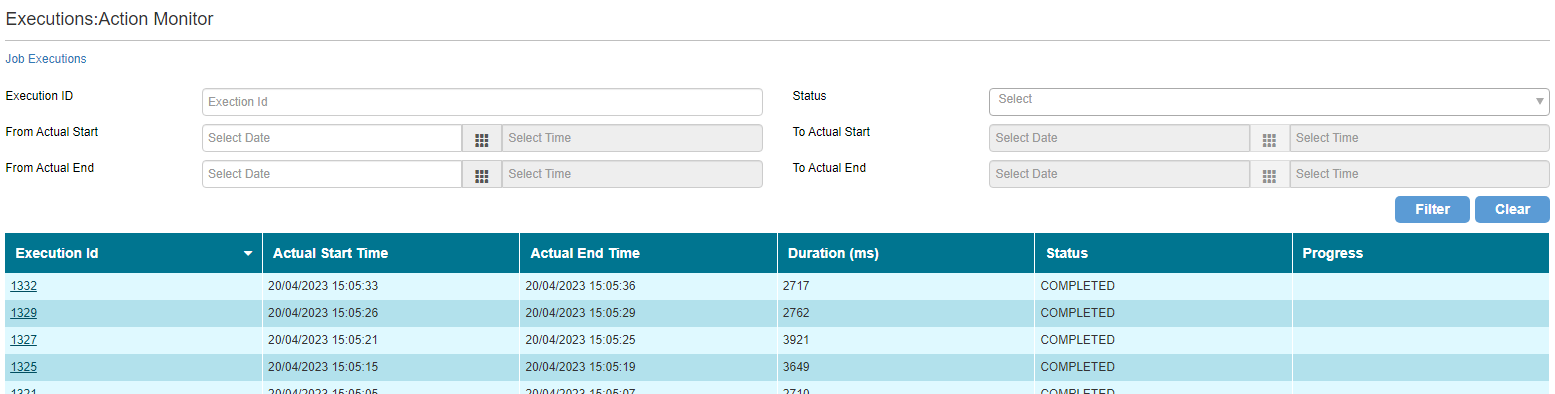Select Date field for From Actual Start
The width and height of the screenshot is (1555, 394).
point(332,138)
